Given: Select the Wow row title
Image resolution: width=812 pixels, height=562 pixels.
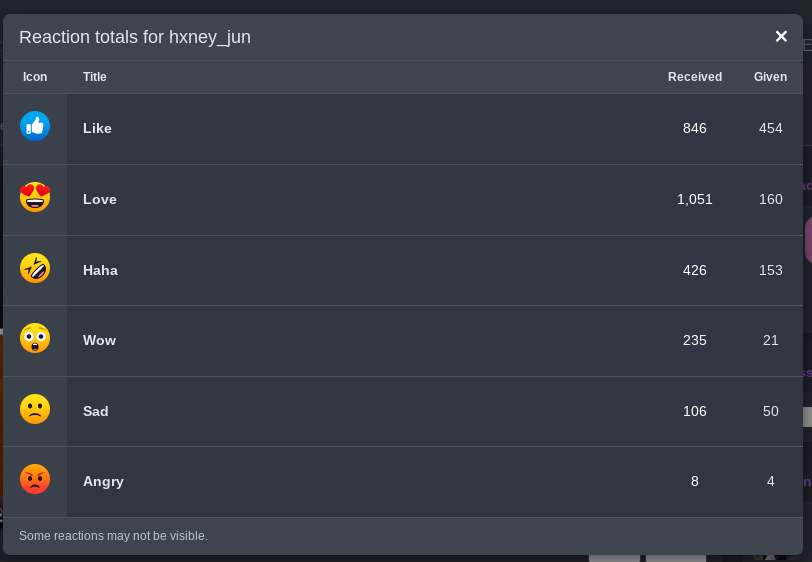Looking at the screenshot, I should pyautogui.click(x=99, y=340).
